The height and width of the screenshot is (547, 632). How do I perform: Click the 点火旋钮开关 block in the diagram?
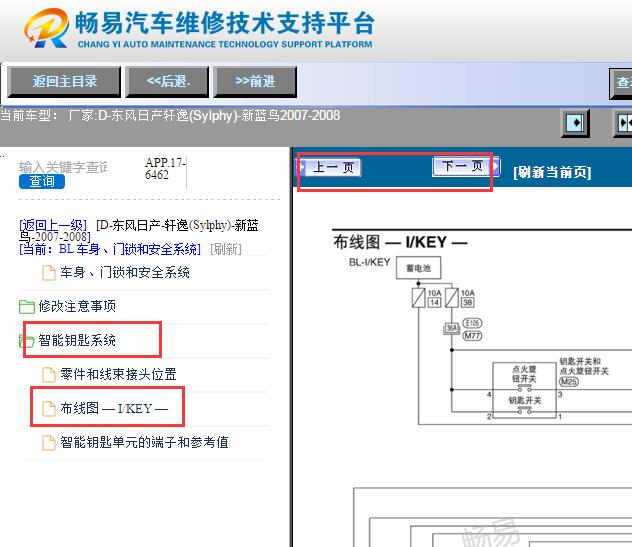tap(524, 376)
